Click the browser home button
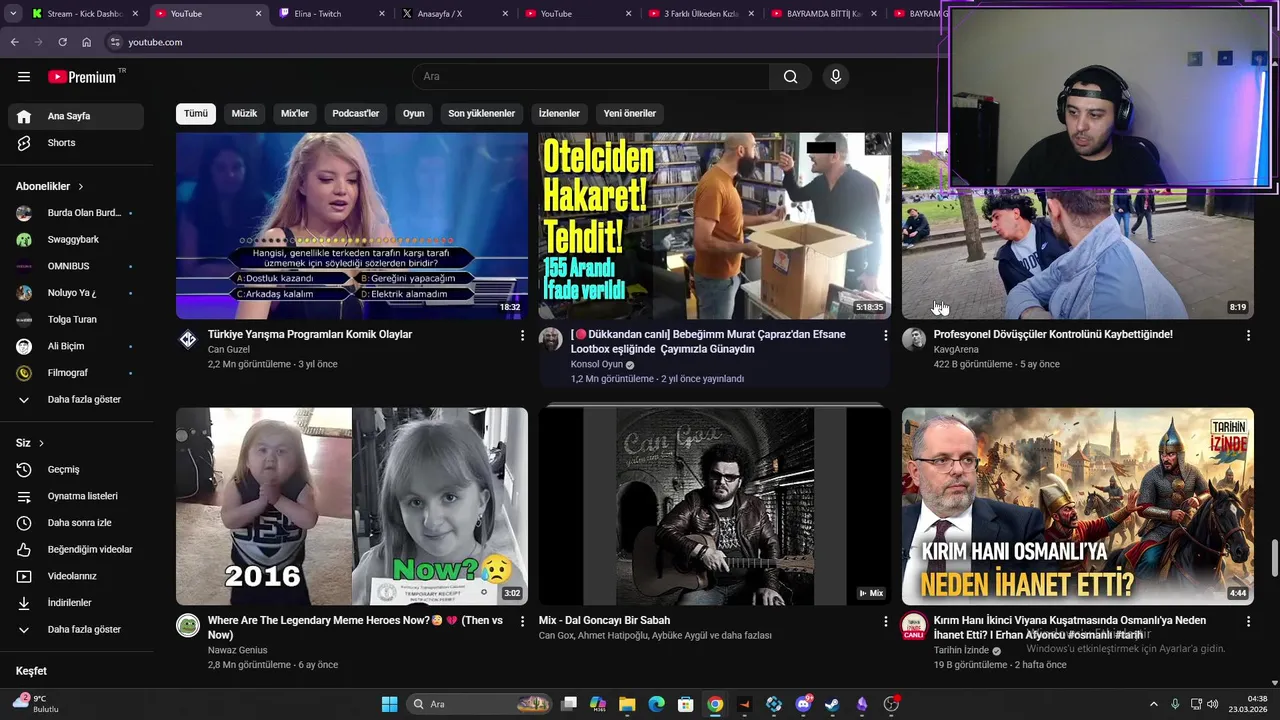This screenshot has width=1280, height=720. (x=86, y=42)
